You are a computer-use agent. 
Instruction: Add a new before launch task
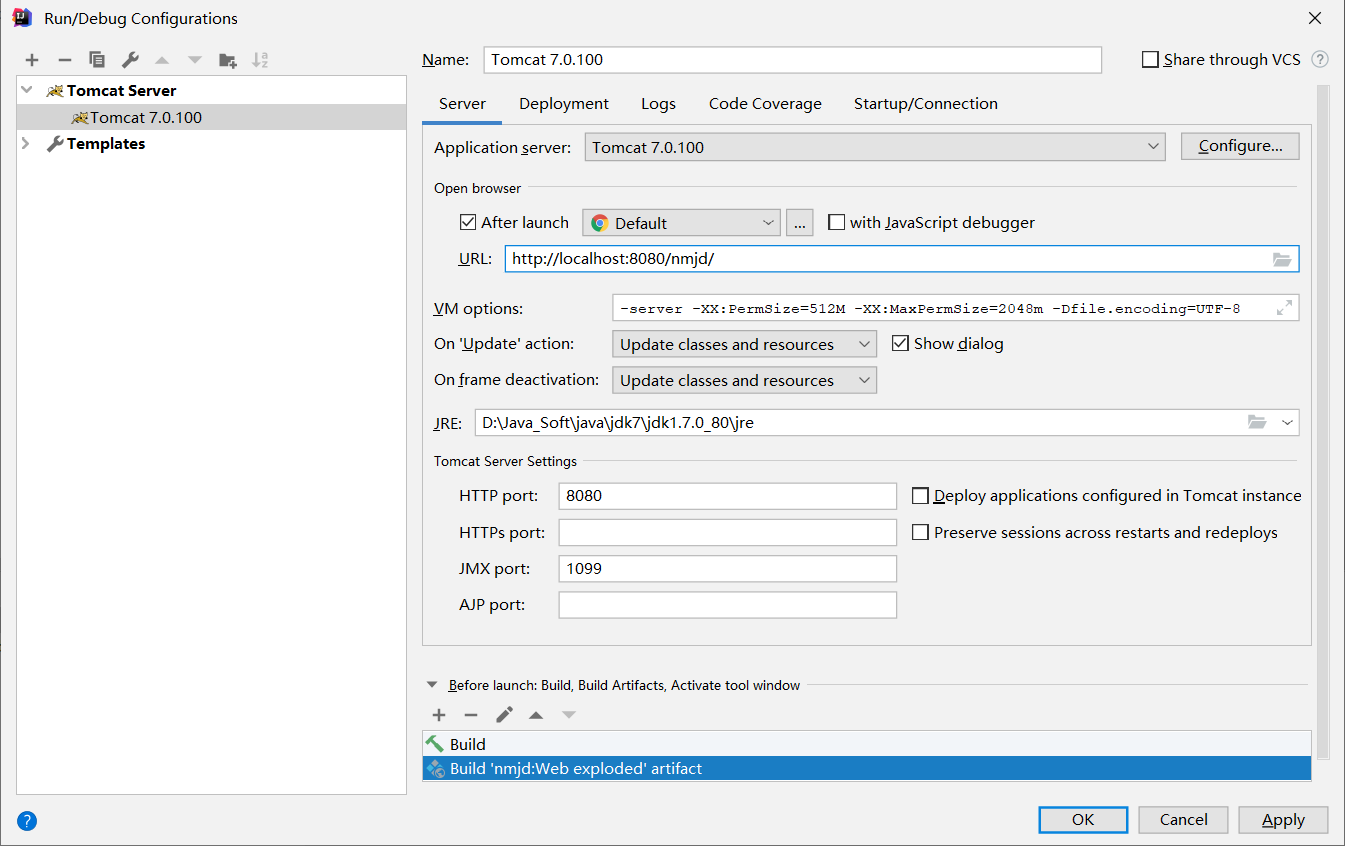click(x=439, y=715)
